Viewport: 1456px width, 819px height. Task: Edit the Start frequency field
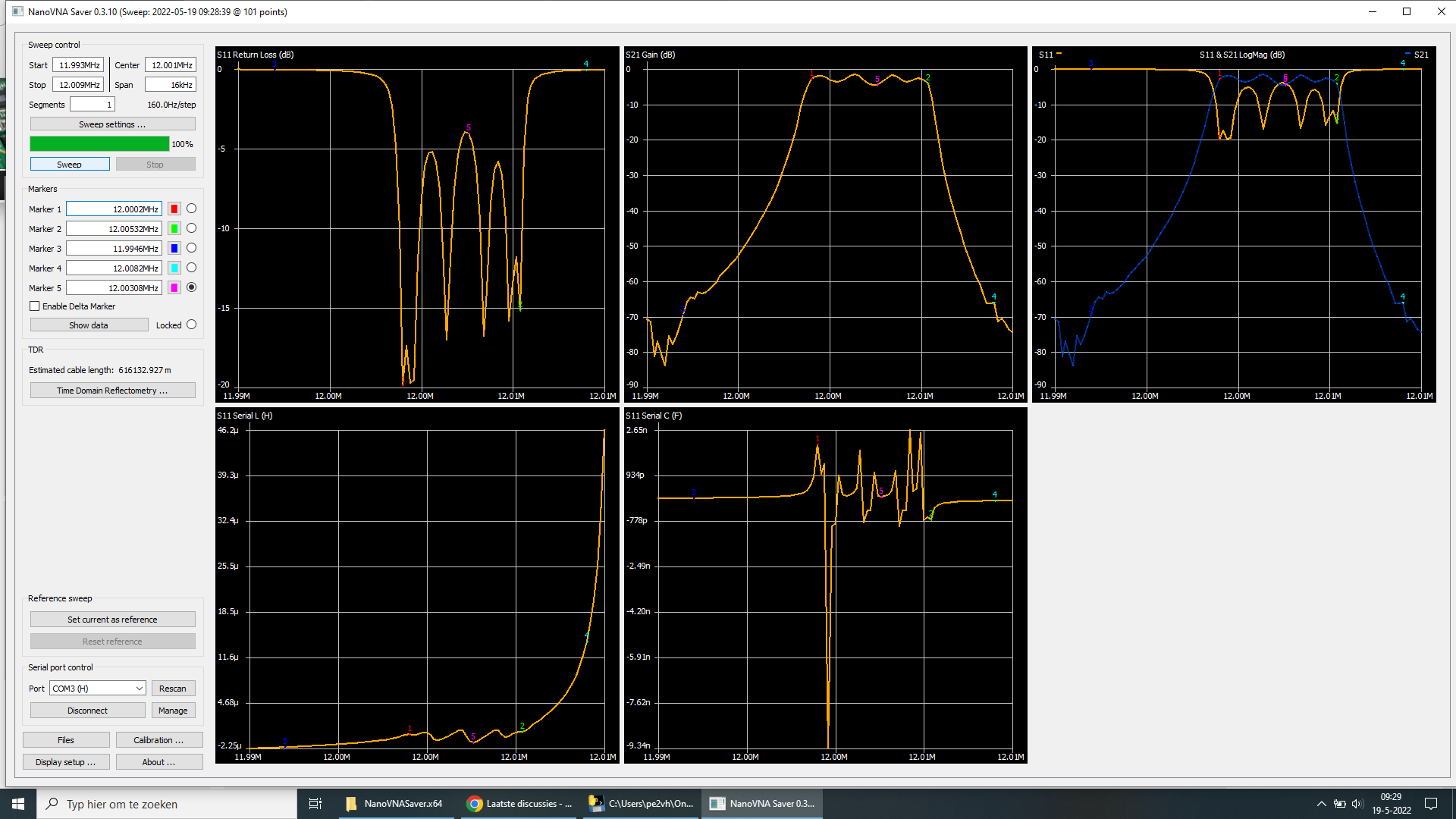click(78, 65)
